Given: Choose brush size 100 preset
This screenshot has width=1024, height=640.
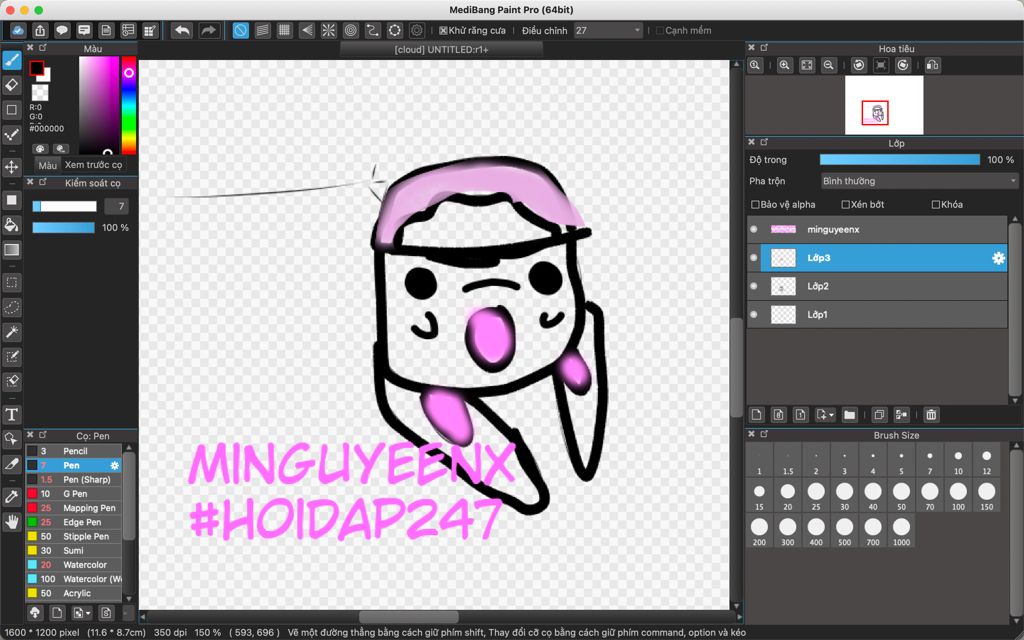Looking at the screenshot, I should (x=958, y=496).
